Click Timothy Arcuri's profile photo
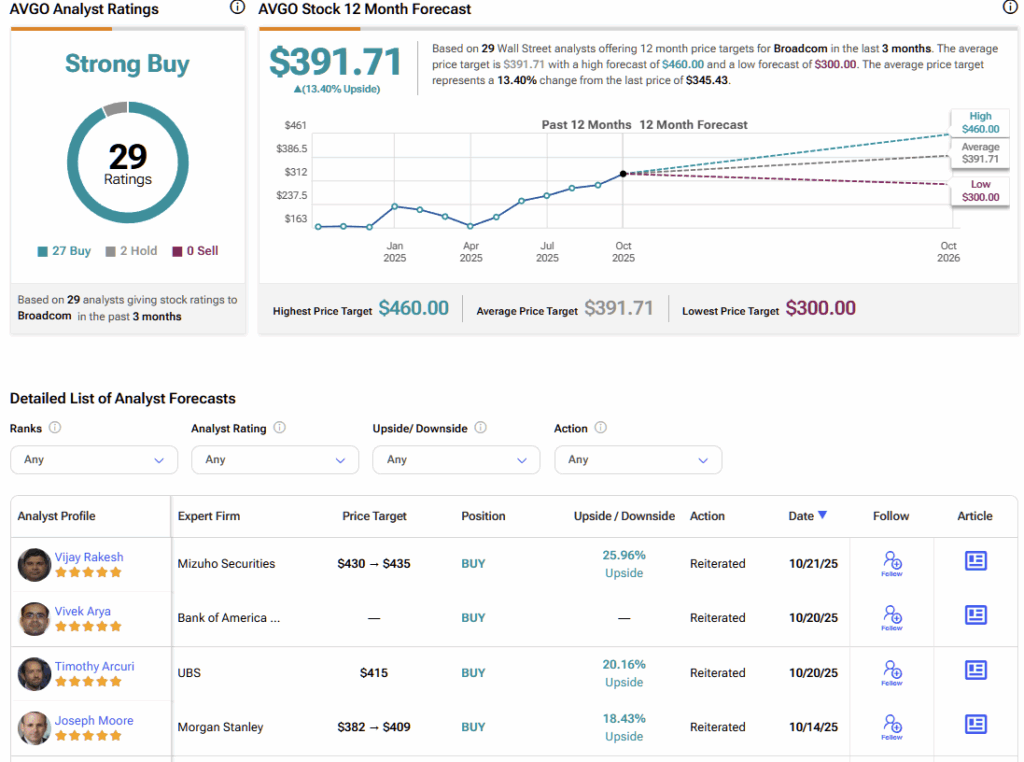1024x762 pixels. [x=34, y=673]
